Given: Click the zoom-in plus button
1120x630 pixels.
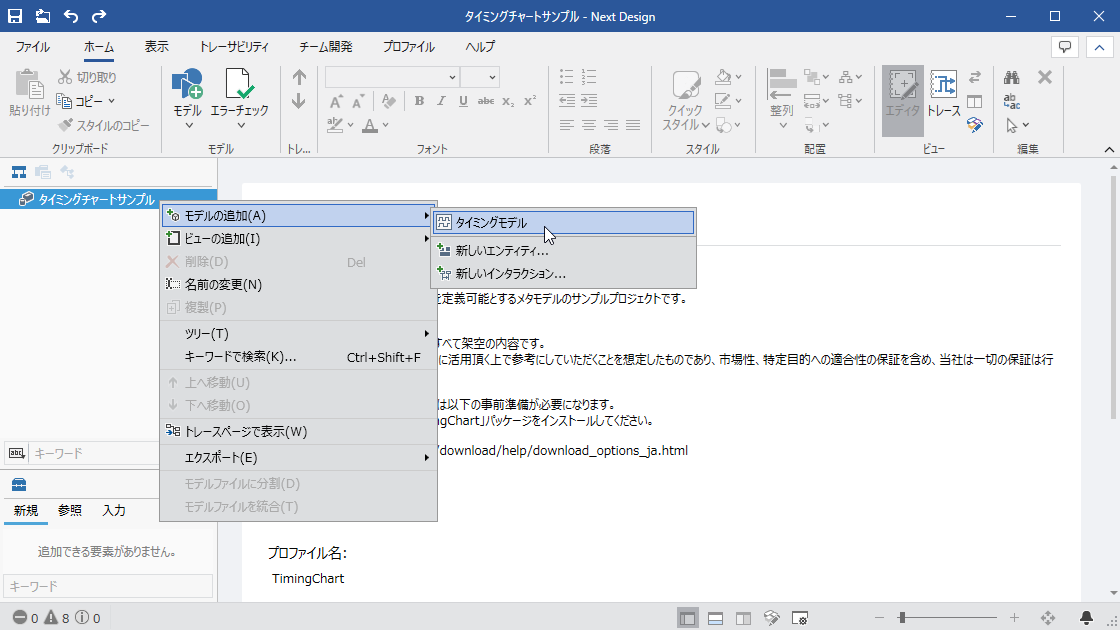Looking at the screenshot, I should click(1014, 618).
